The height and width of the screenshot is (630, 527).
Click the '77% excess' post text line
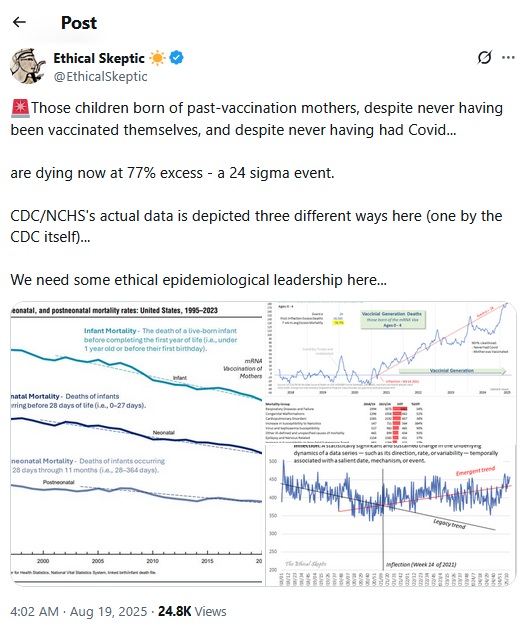tap(172, 173)
